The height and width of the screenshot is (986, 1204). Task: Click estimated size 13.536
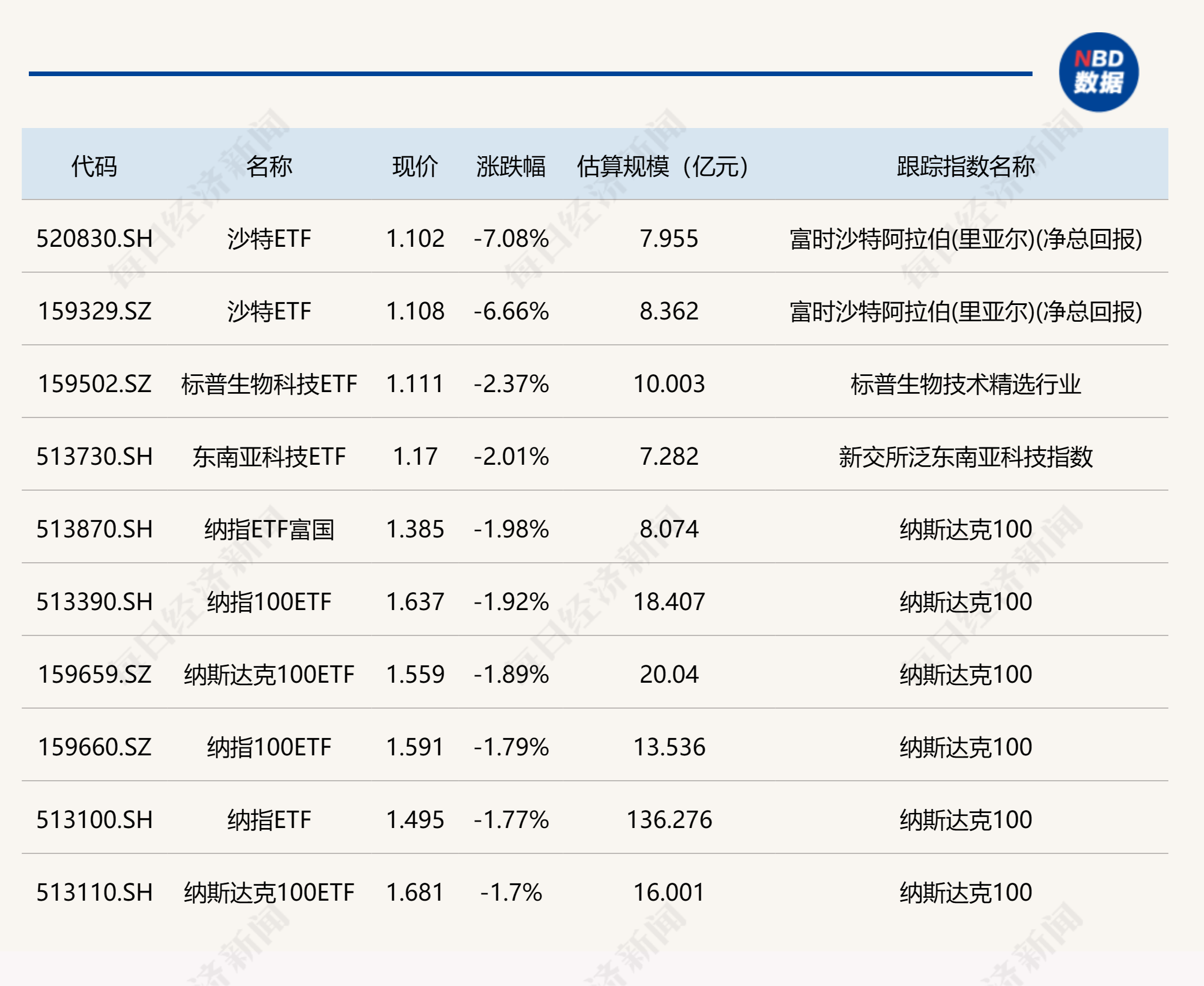coord(669,747)
